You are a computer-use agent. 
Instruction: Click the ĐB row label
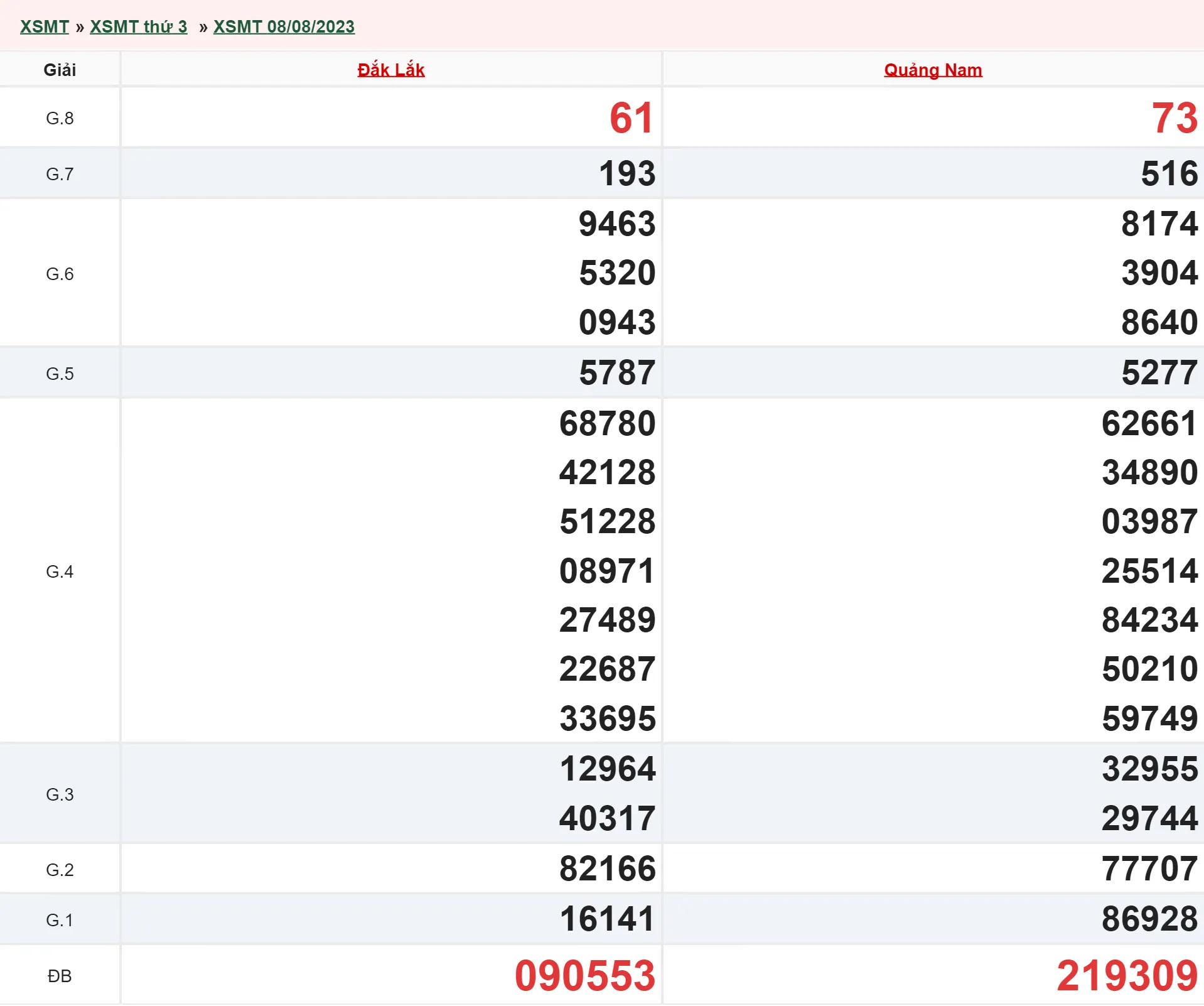click(x=60, y=976)
